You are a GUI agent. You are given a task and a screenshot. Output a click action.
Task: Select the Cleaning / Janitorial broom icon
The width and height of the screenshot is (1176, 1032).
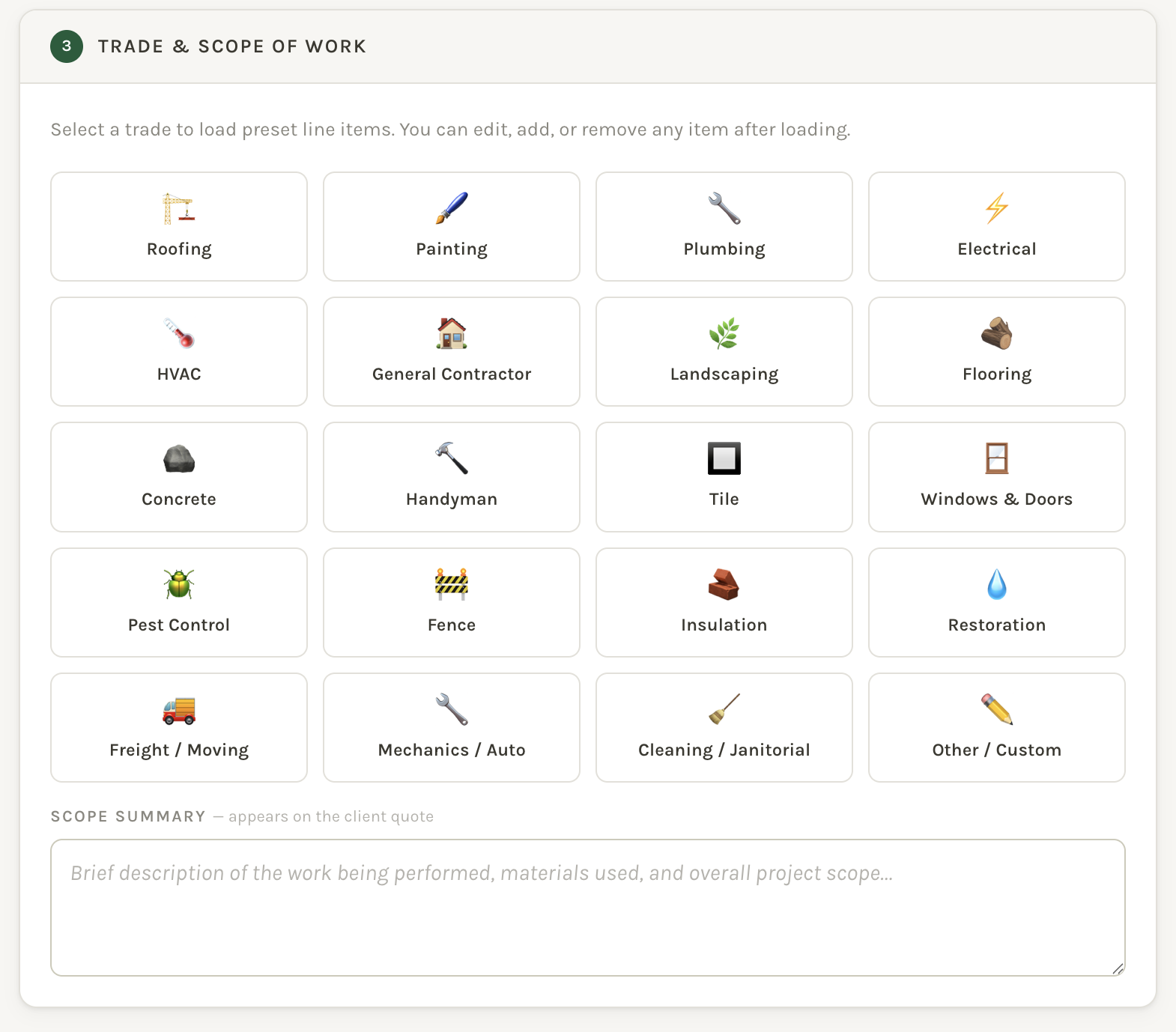coord(724,710)
